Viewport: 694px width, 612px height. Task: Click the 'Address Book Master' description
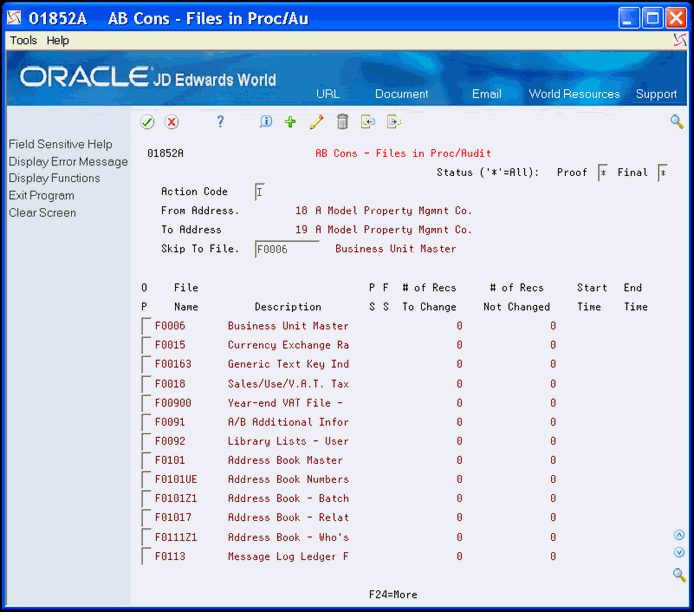click(285, 460)
